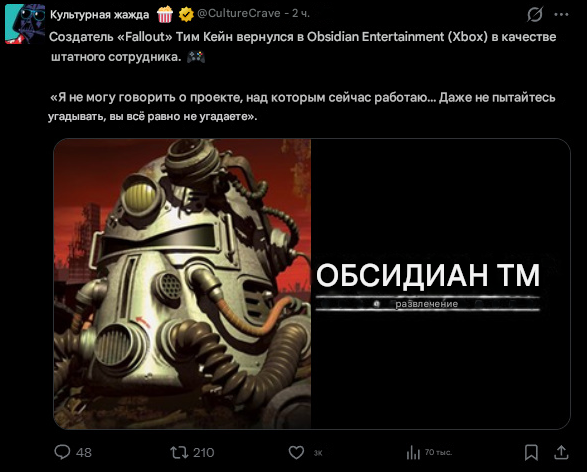Open the three-dot more options menu
The image size is (587, 472).
coord(561,15)
